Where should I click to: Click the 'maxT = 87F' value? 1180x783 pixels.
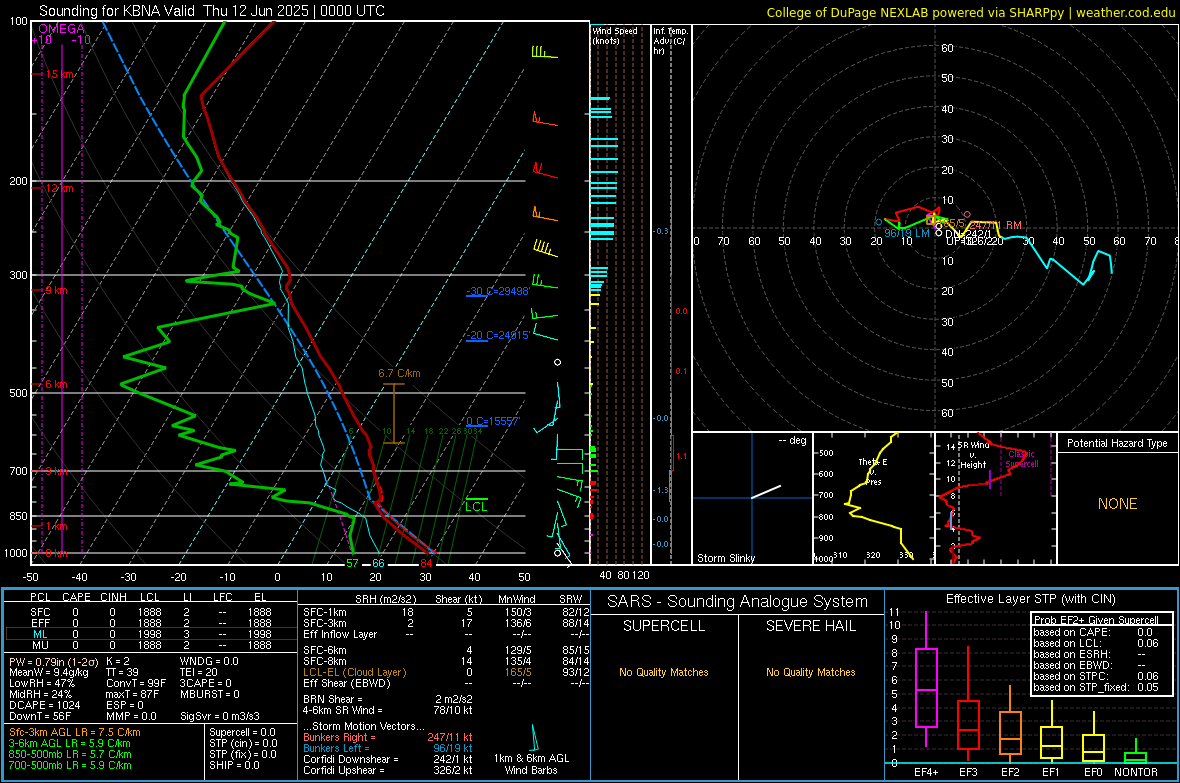[132, 694]
